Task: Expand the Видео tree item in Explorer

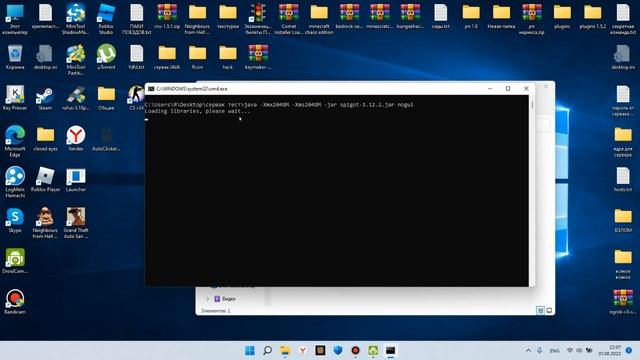Action: (208, 299)
